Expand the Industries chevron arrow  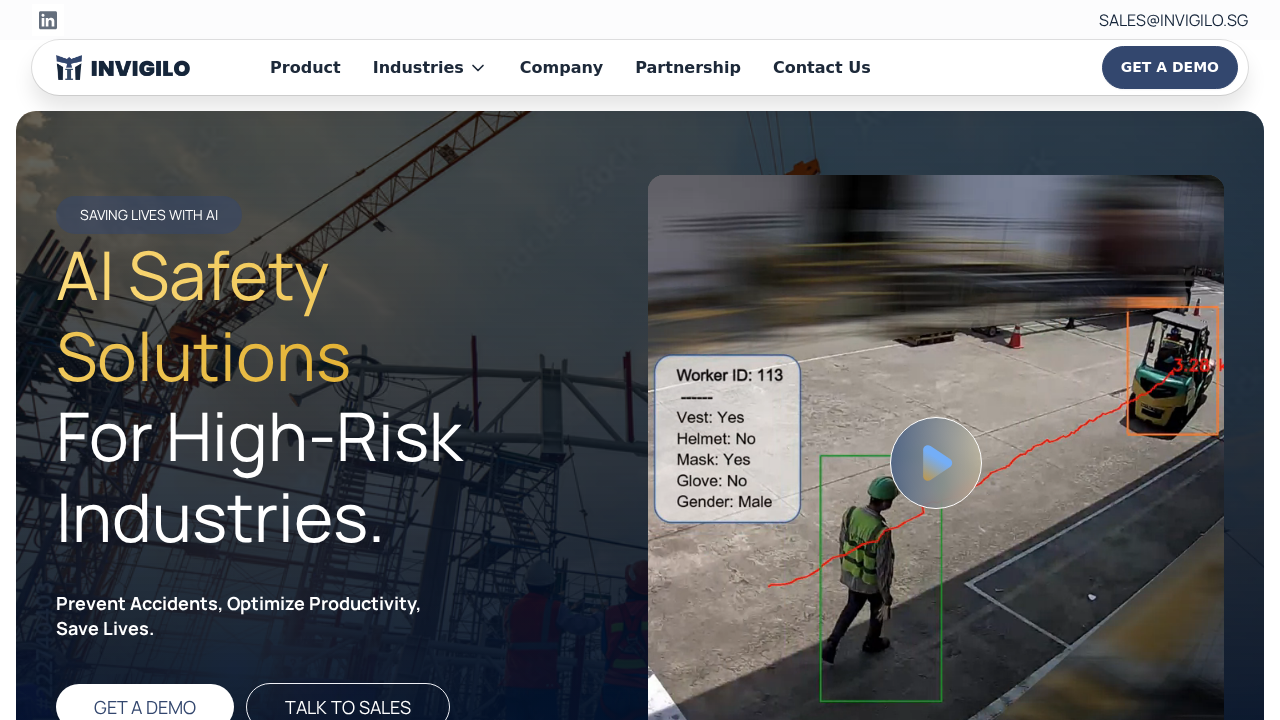pyautogui.click(x=478, y=68)
